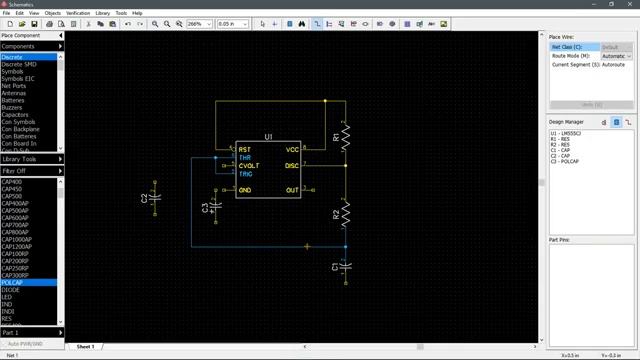Open the Objects menu
Image resolution: width=640 pixels, height=360 pixels.
click(53, 13)
